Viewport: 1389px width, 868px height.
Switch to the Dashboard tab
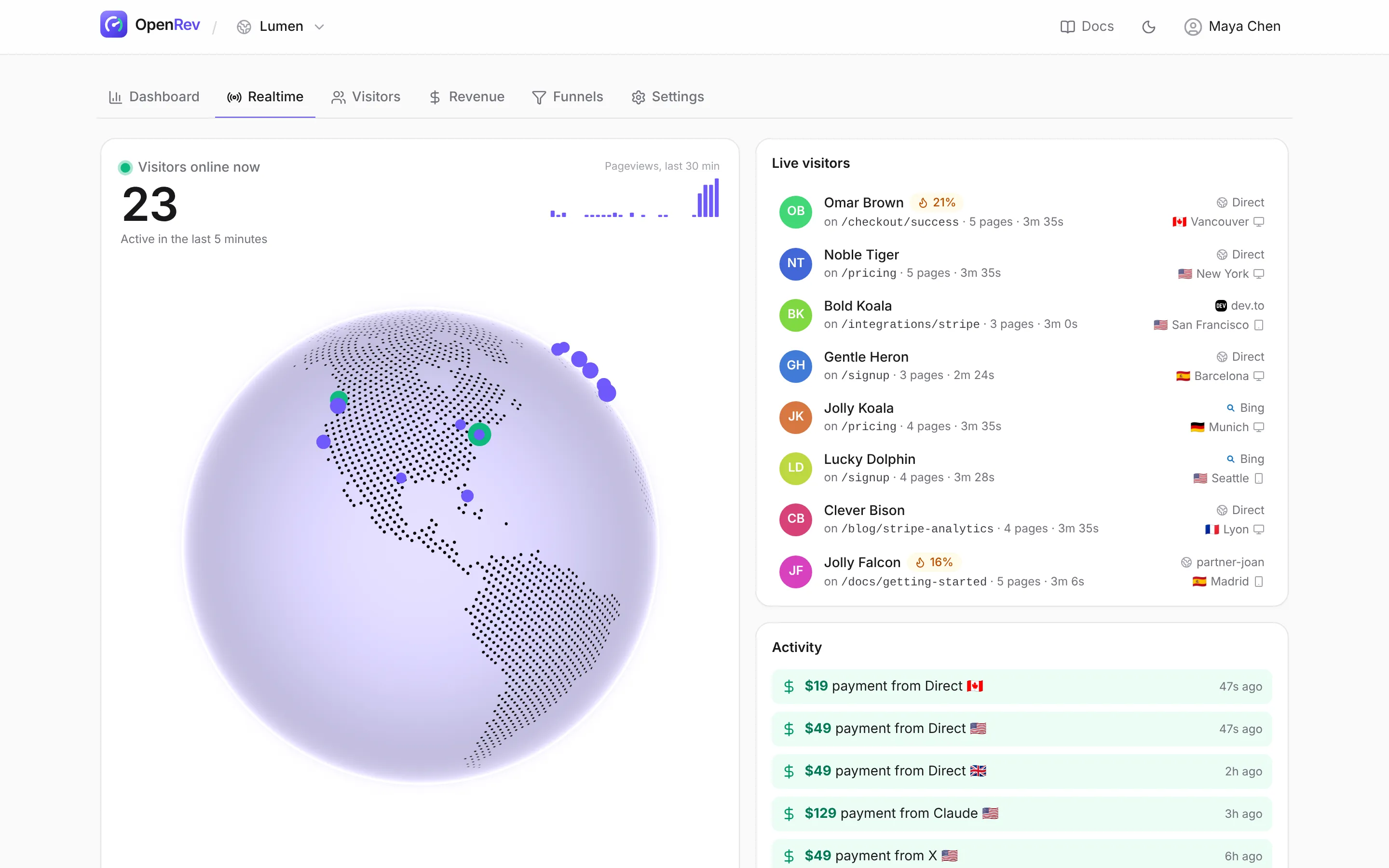coord(154,97)
